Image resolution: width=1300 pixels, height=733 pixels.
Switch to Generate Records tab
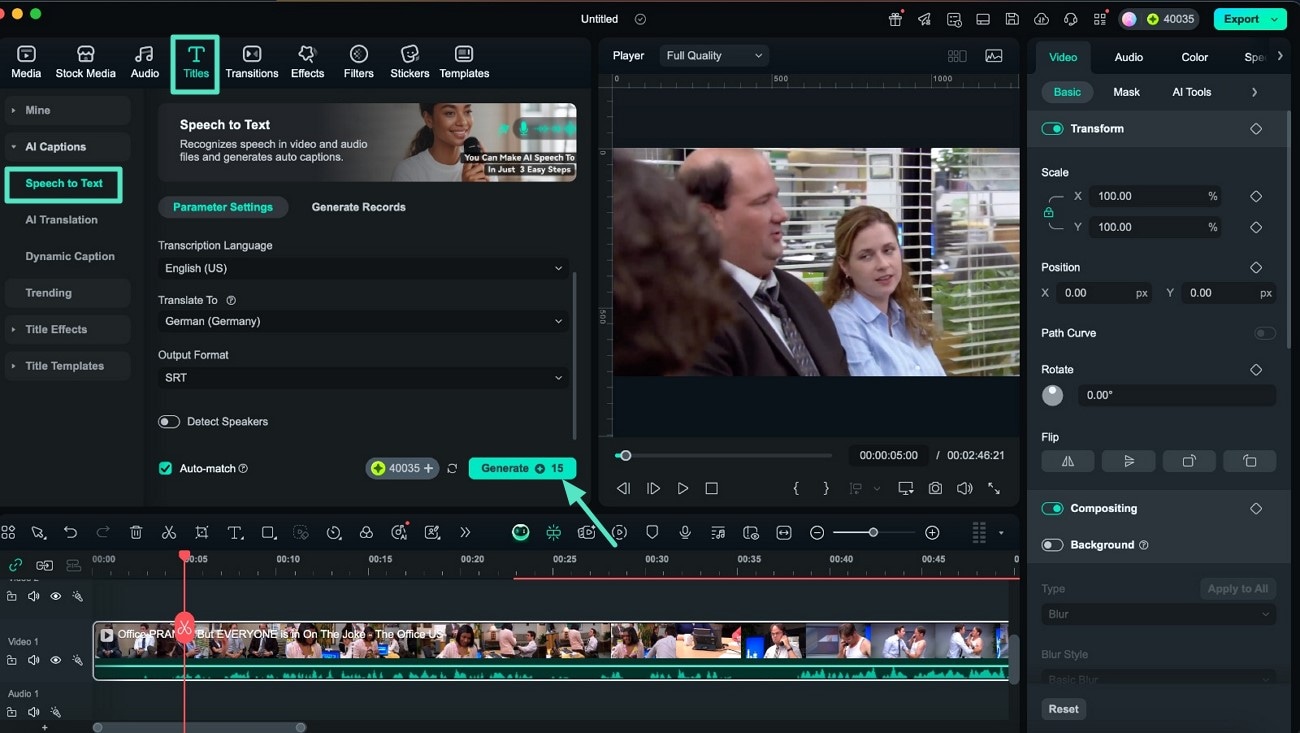point(358,207)
